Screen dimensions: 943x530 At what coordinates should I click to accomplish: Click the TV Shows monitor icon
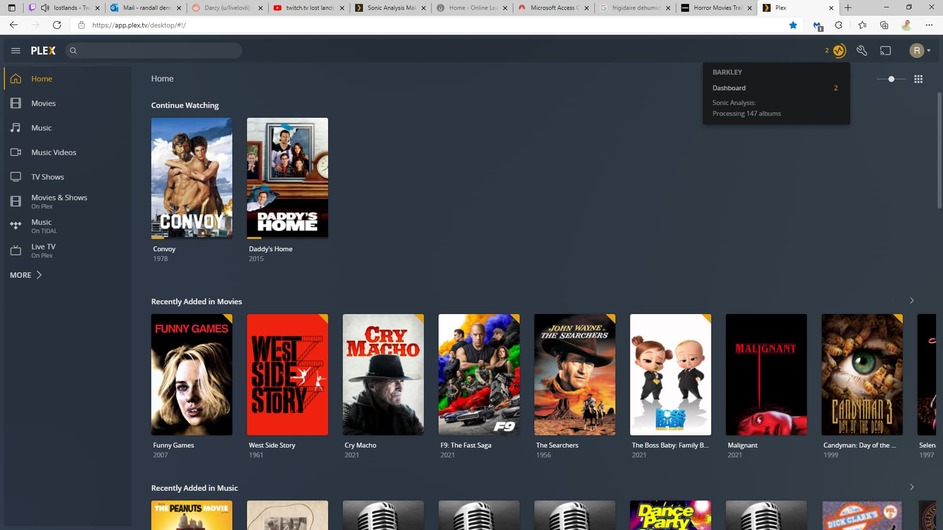[16, 177]
